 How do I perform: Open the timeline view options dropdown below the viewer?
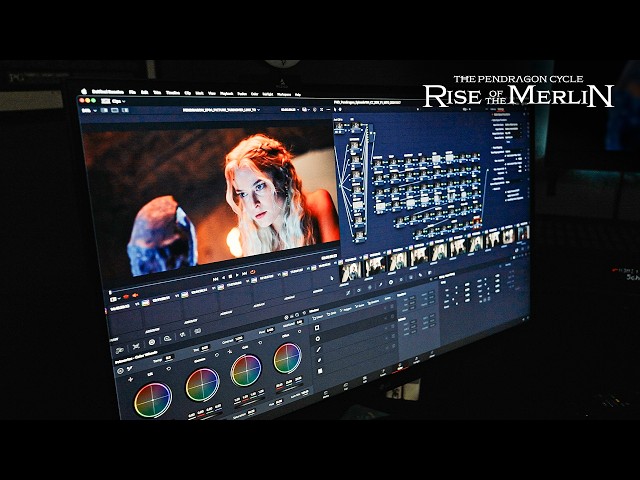click(x=114, y=300)
